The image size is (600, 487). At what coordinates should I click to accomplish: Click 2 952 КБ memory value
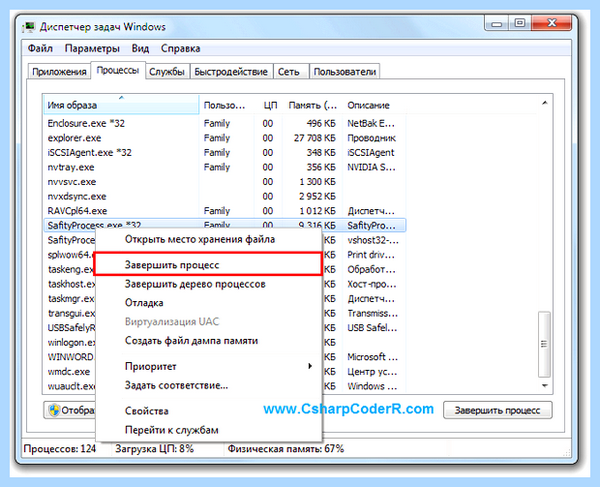[x=317, y=196]
